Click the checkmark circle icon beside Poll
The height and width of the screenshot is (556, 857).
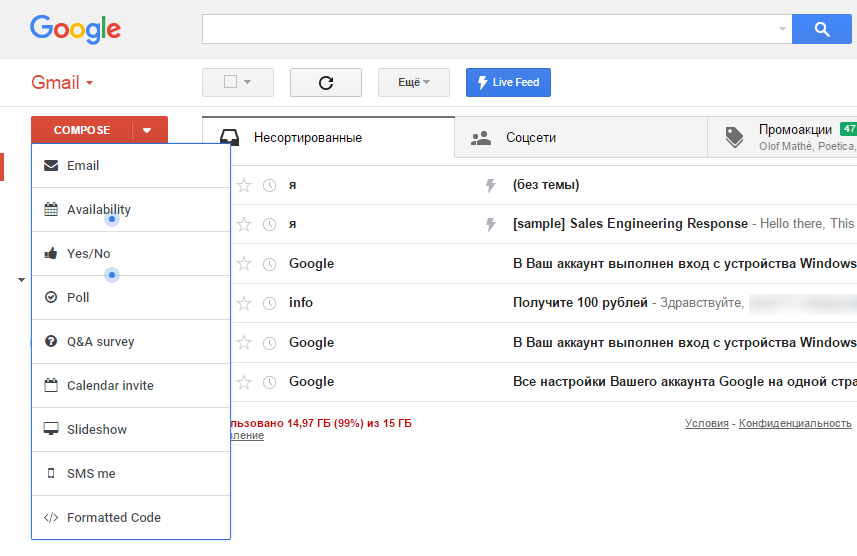[51, 297]
